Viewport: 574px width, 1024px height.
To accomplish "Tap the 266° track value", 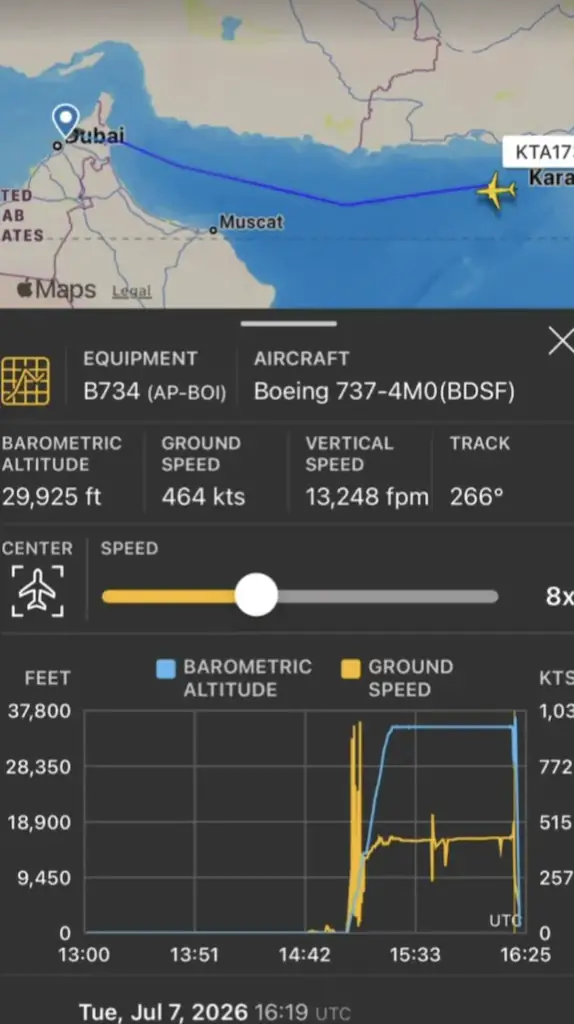I will (477, 497).
